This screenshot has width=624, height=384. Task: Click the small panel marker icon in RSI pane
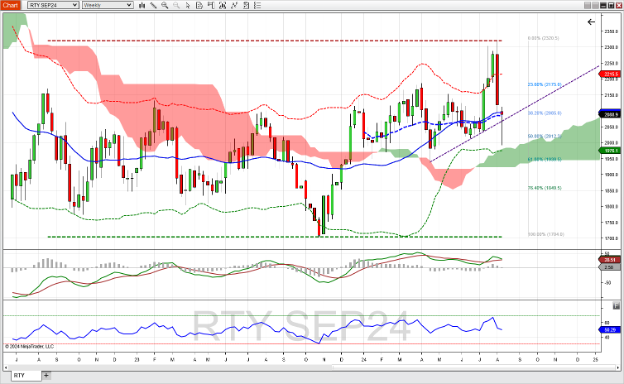tap(616, 306)
